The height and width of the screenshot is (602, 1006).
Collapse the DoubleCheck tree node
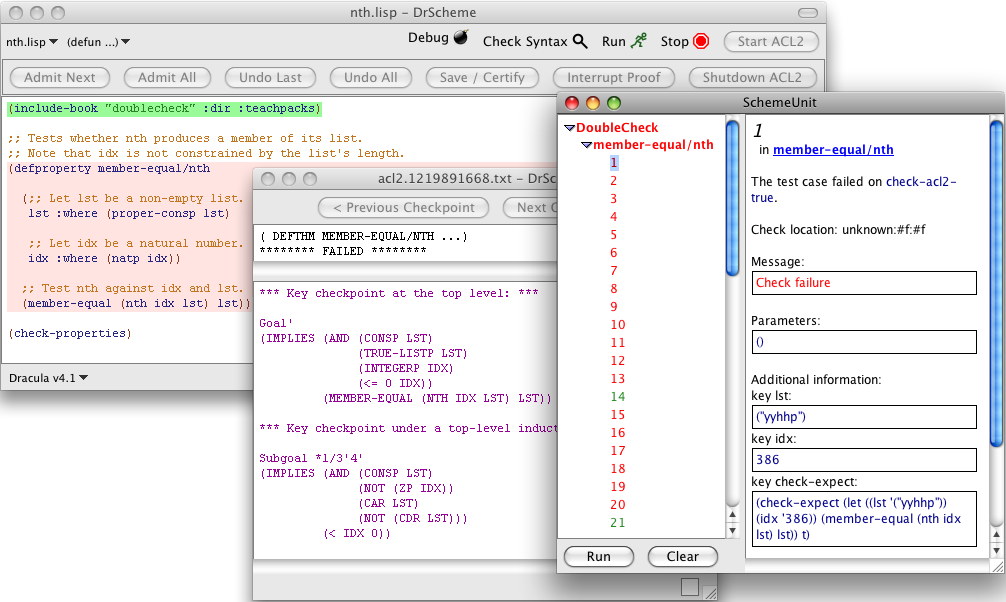coord(569,128)
